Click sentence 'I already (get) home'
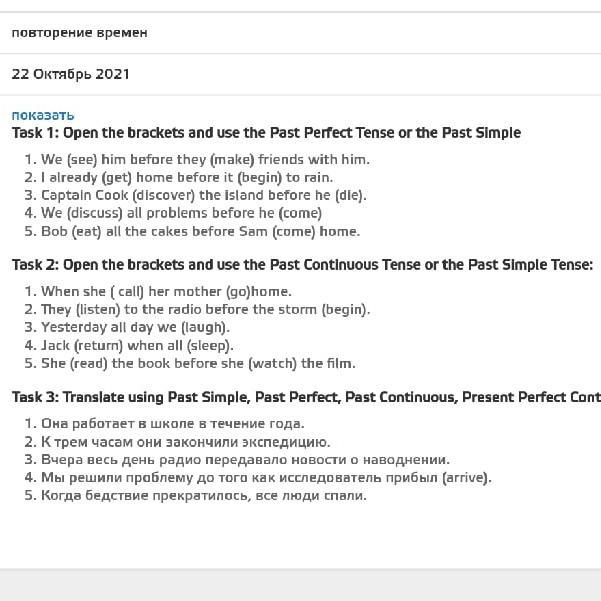Viewport: 601px width, 601px height. click(187, 177)
